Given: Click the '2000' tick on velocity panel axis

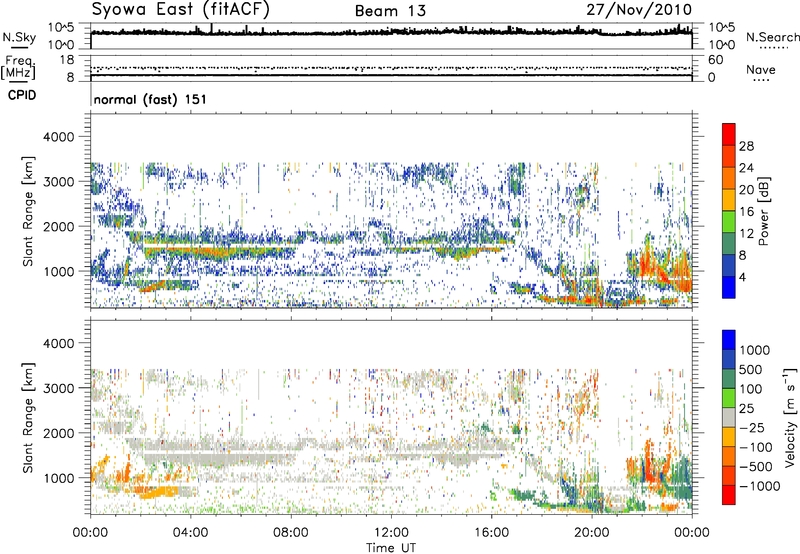Looking at the screenshot, I should click(x=59, y=433).
